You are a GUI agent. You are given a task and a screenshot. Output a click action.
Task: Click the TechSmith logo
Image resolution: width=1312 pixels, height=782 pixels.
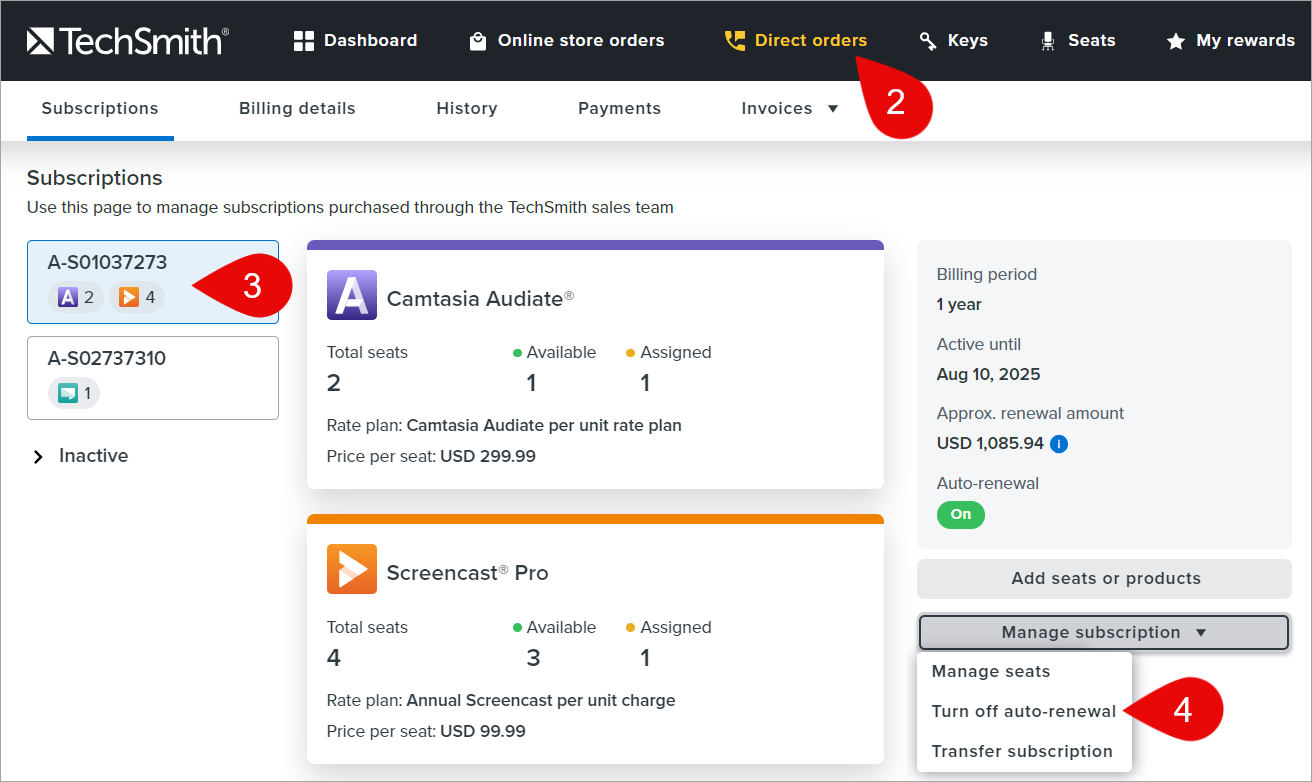click(x=127, y=40)
